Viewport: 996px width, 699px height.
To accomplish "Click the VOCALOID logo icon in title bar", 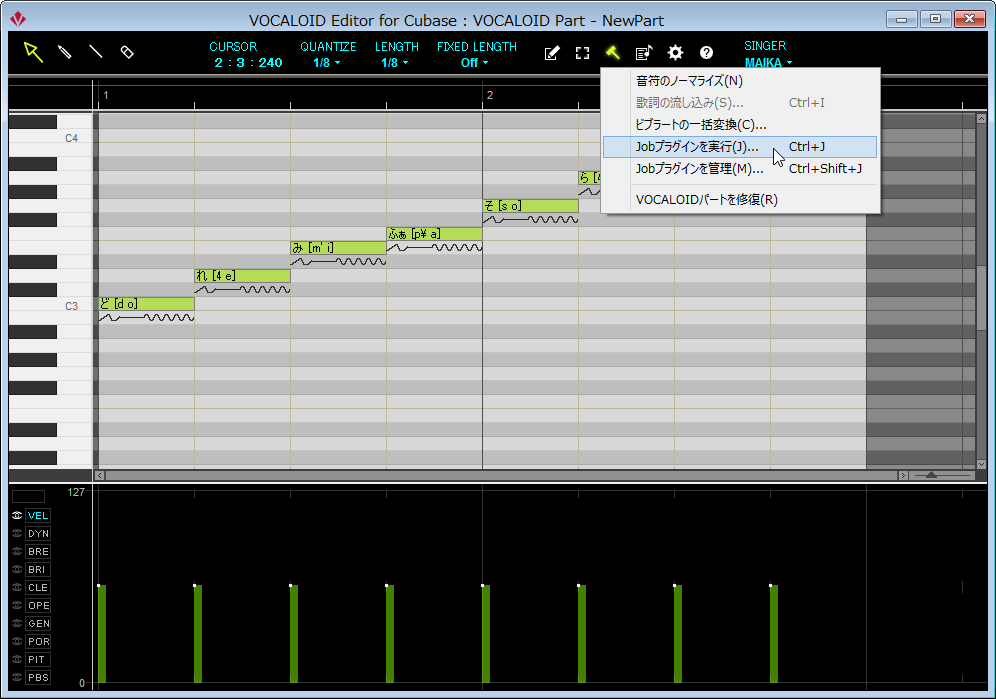I will [x=18, y=19].
